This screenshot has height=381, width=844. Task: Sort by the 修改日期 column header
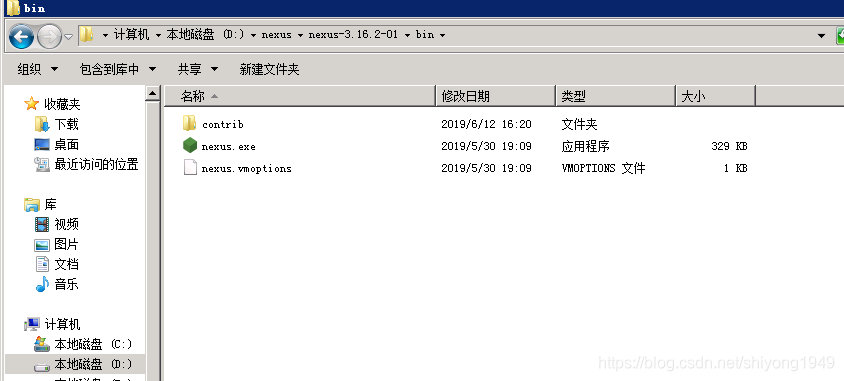coord(495,96)
